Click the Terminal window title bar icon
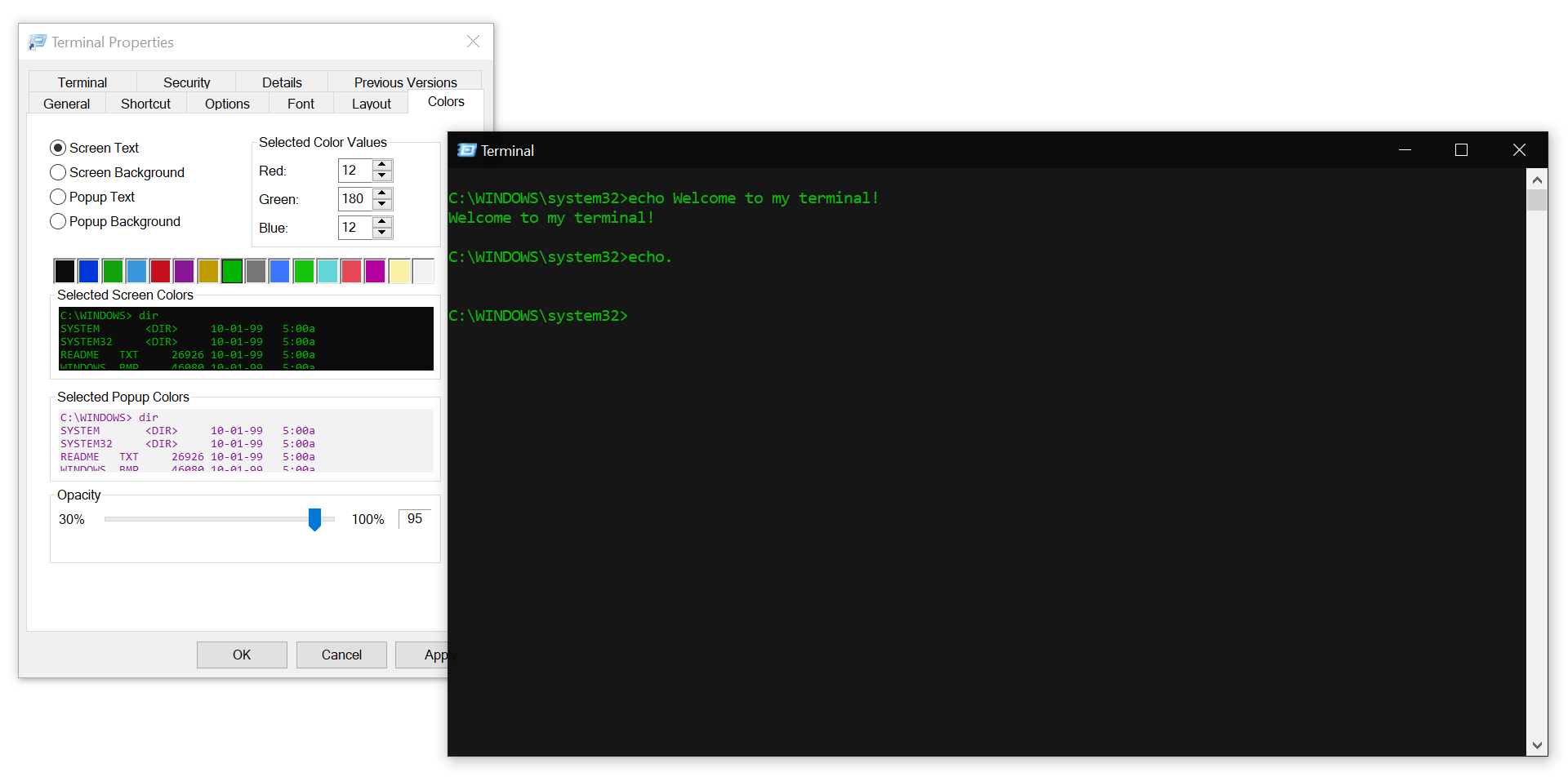Image resolution: width=1568 pixels, height=777 pixels. pyautogui.click(x=466, y=150)
